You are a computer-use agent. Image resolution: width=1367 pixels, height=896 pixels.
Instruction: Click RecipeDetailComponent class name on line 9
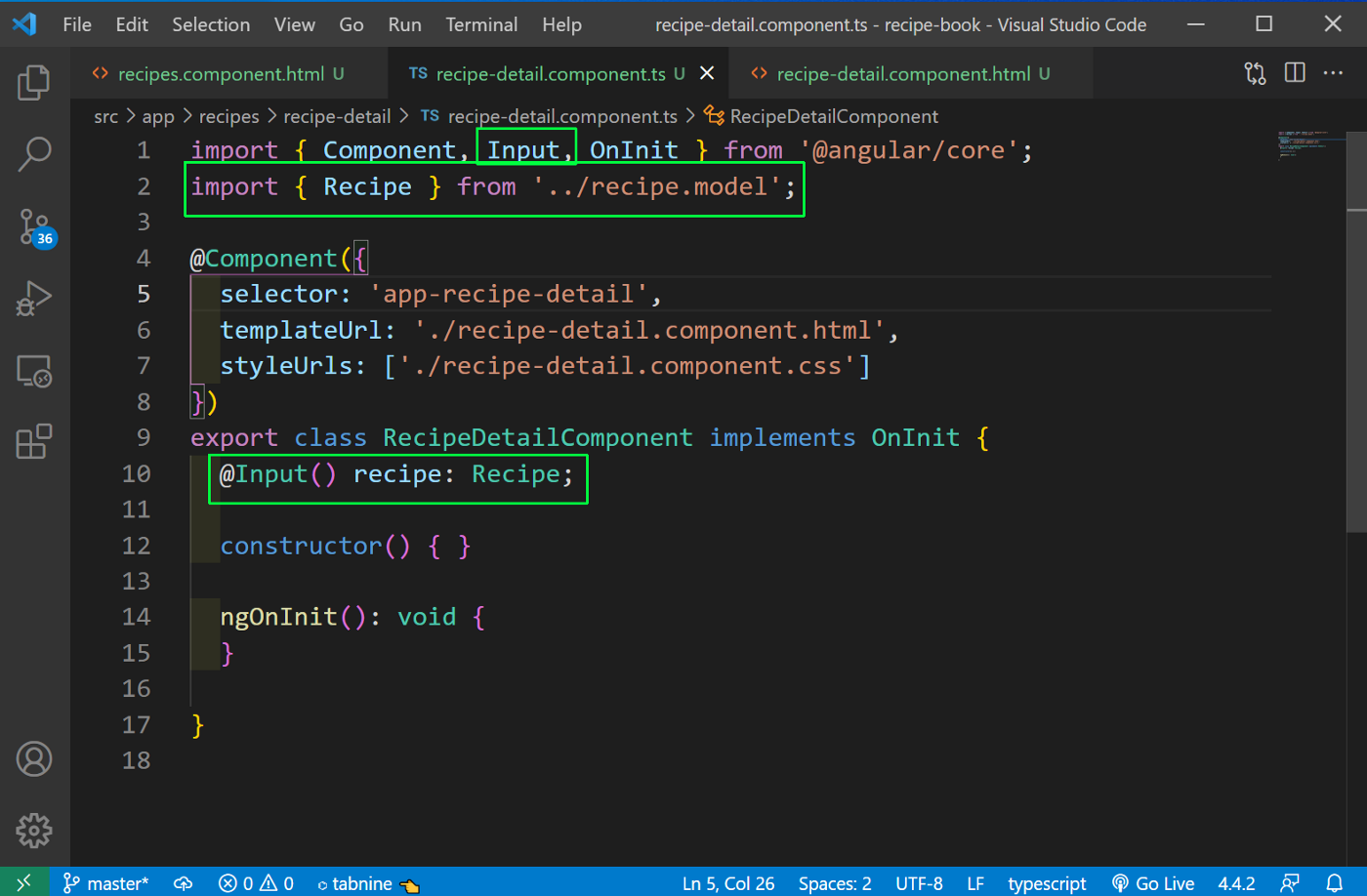[x=537, y=437]
